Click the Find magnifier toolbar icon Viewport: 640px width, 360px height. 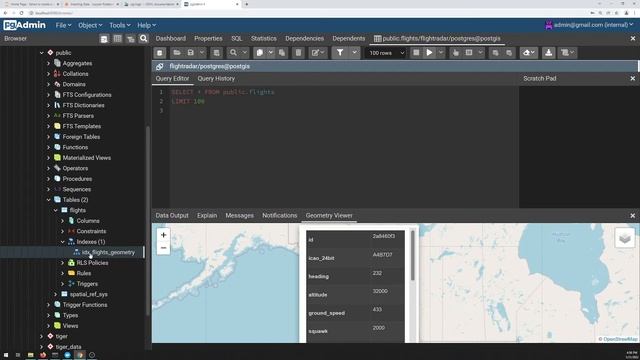(233, 53)
